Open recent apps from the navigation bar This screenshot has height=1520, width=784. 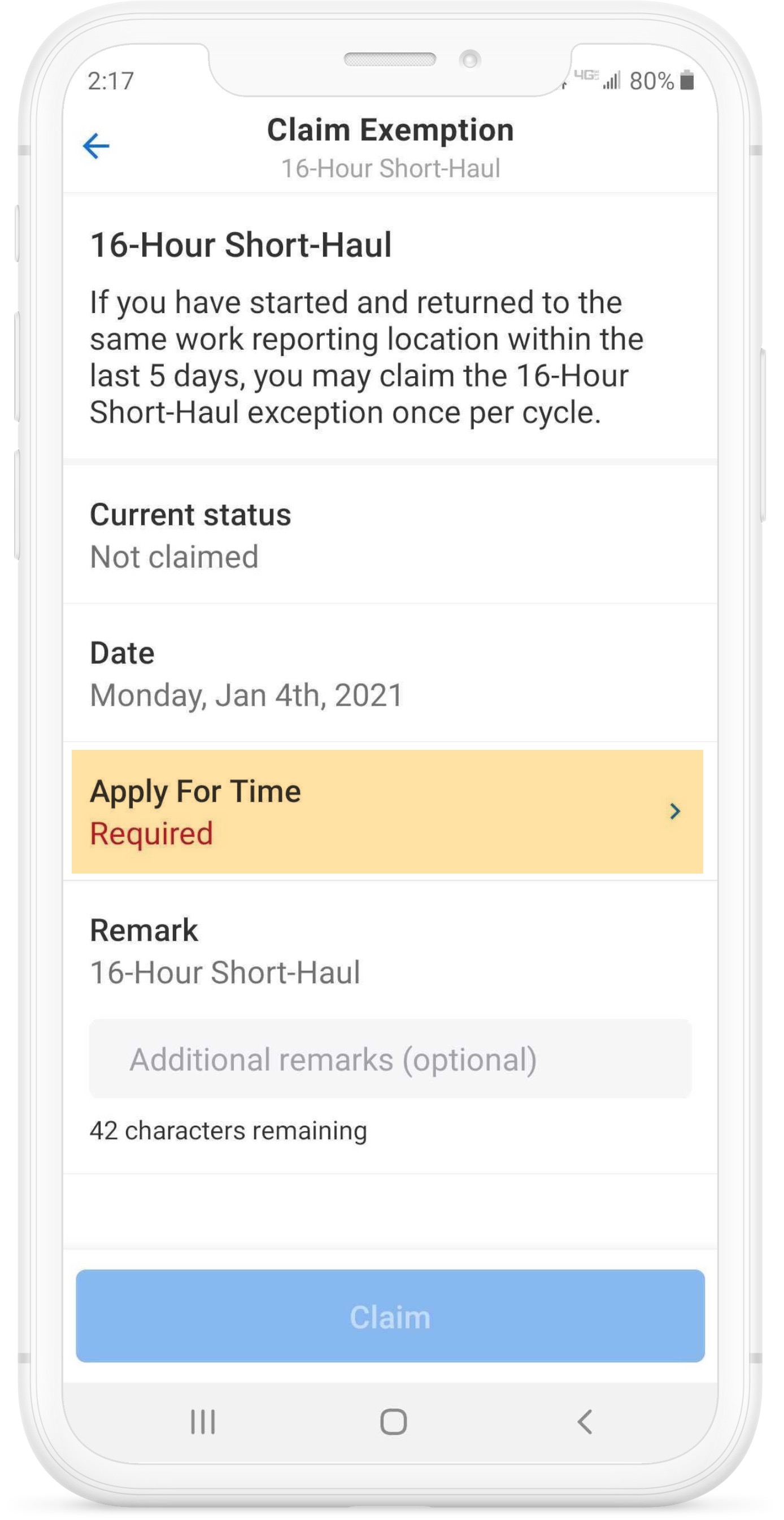(x=203, y=1422)
